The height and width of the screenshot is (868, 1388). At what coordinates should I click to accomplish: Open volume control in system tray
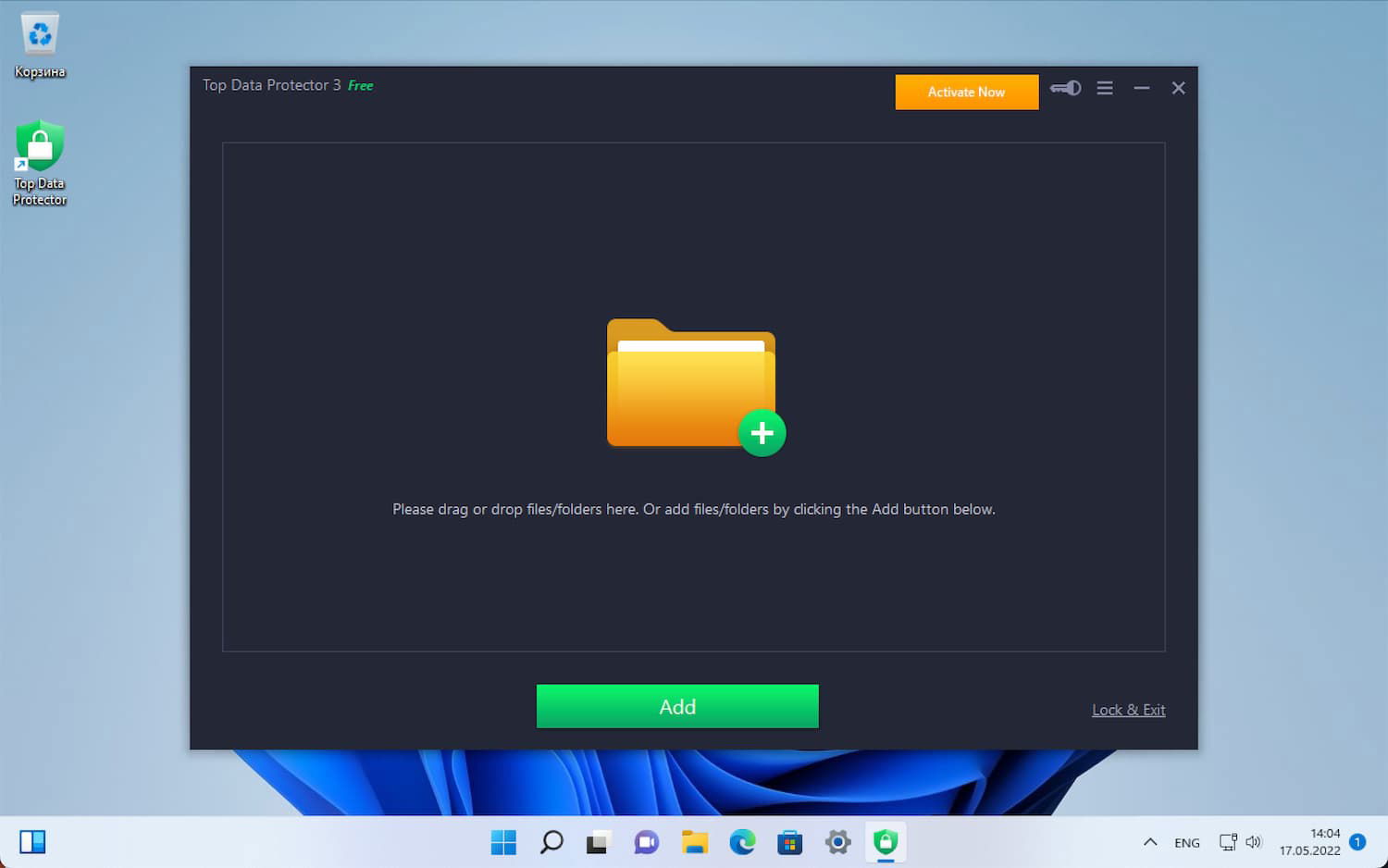point(1254,842)
